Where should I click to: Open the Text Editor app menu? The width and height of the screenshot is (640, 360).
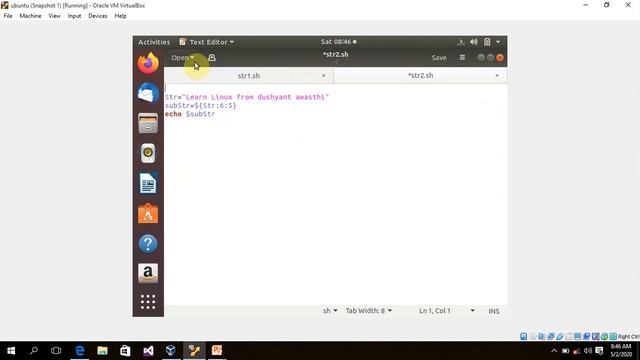(x=207, y=42)
